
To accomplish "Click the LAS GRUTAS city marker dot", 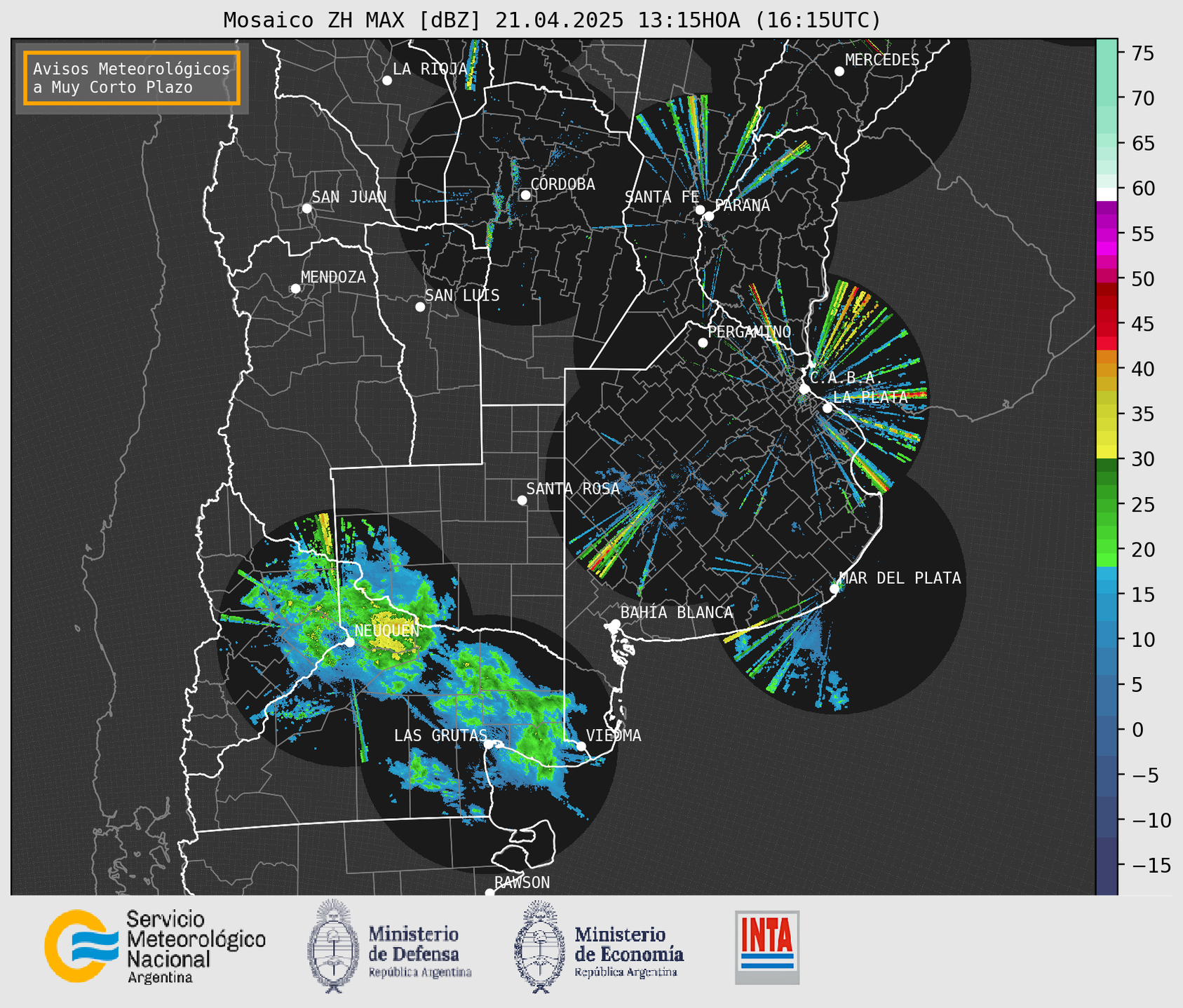I will pos(489,744).
